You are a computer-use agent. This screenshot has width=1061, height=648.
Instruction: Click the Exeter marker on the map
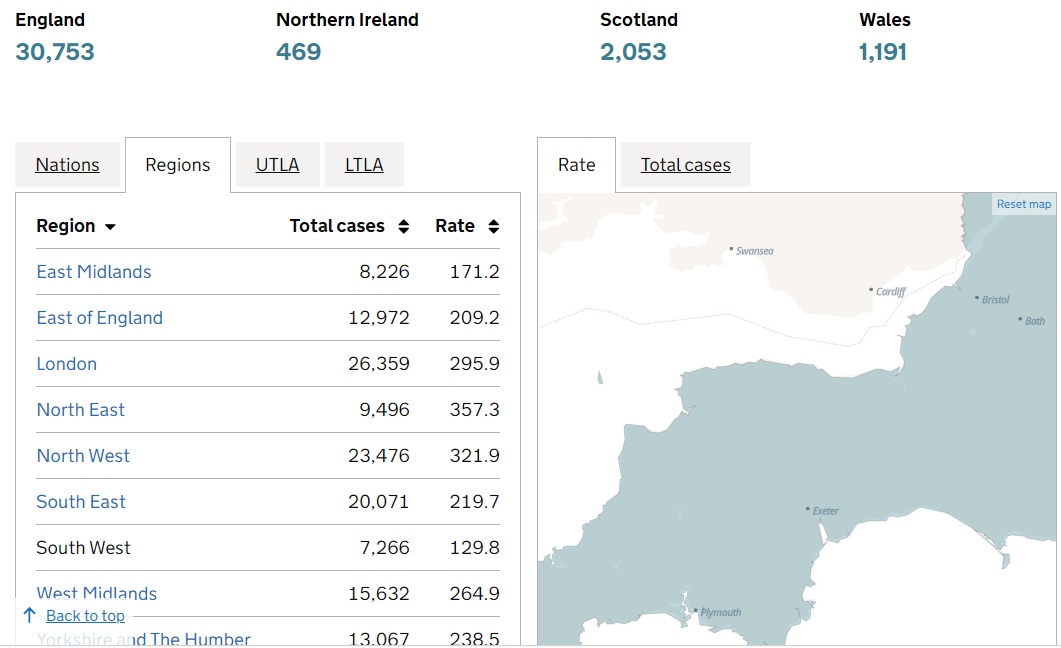[x=808, y=509]
